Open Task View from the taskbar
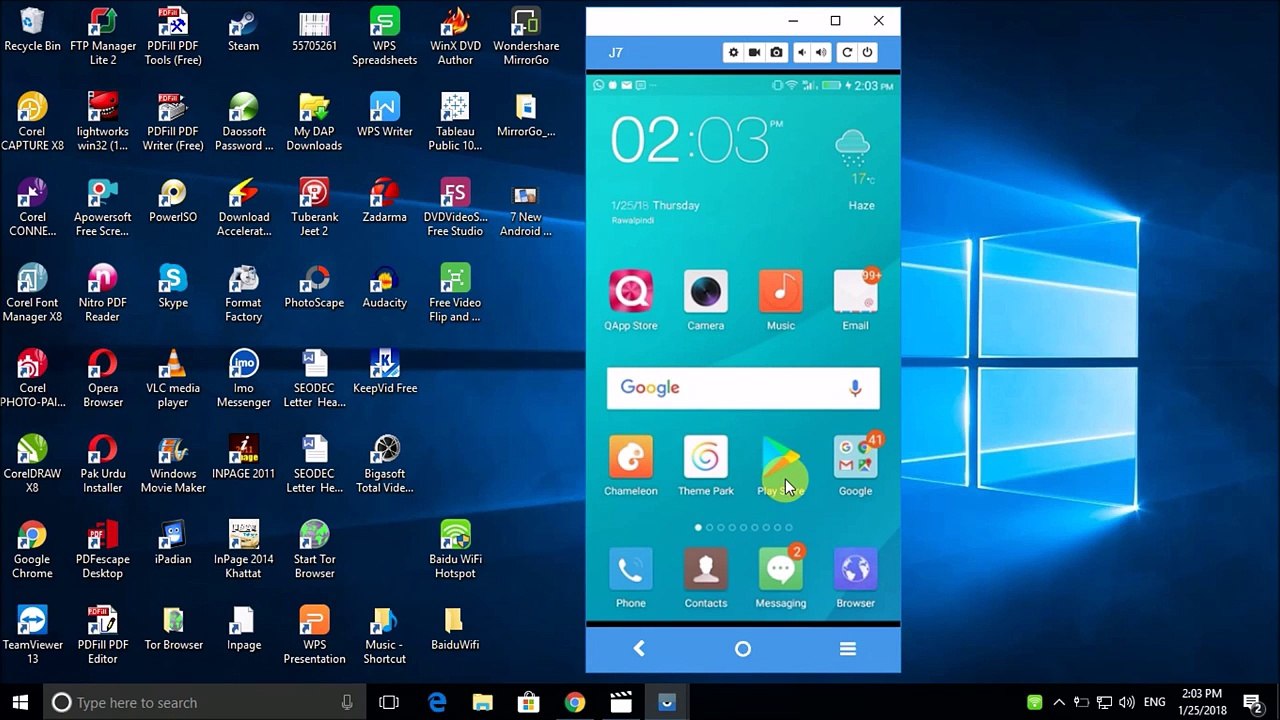Viewport: 1280px width, 720px height. [389, 703]
